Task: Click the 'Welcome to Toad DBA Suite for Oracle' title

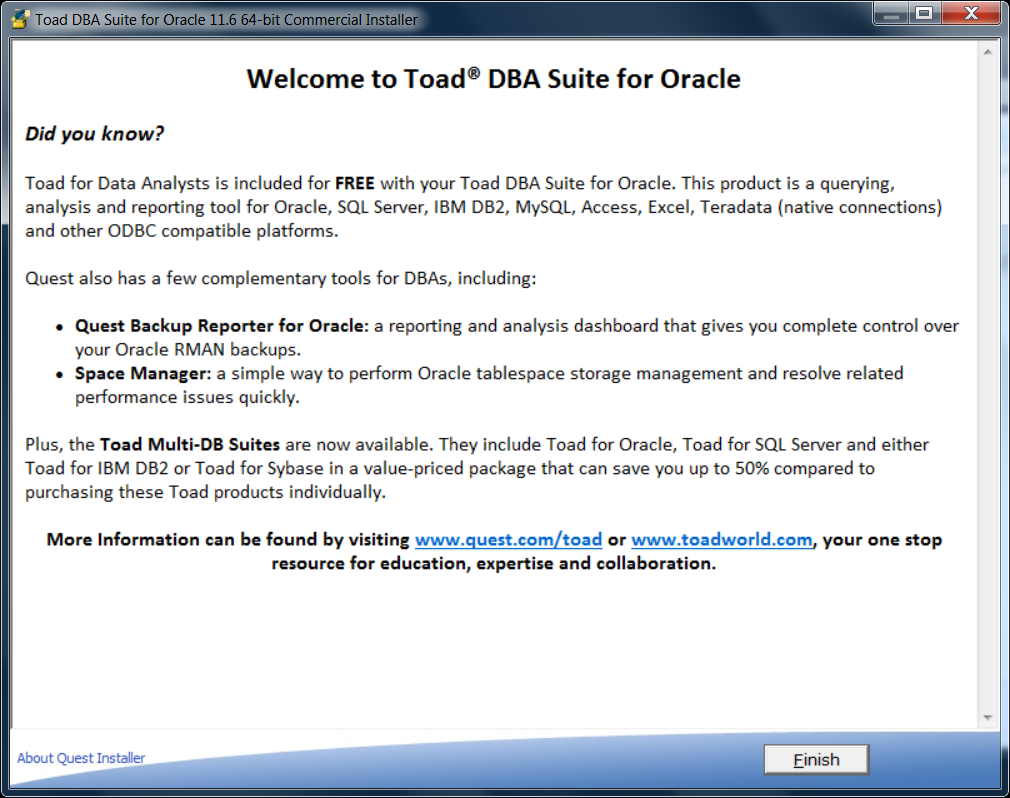Action: (493, 79)
